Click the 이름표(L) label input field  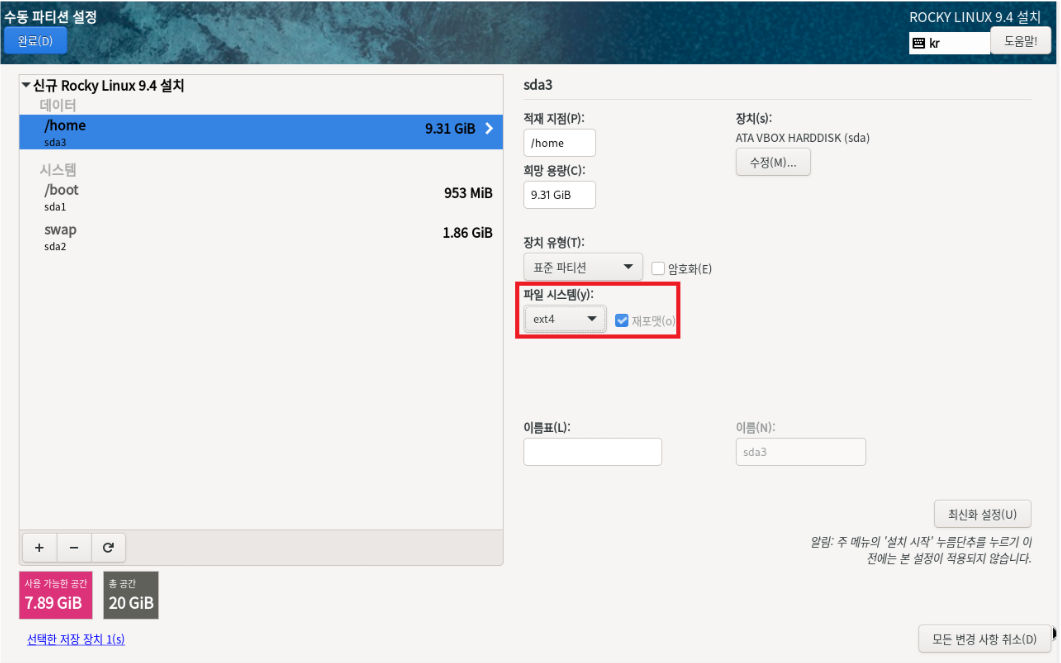point(592,452)
